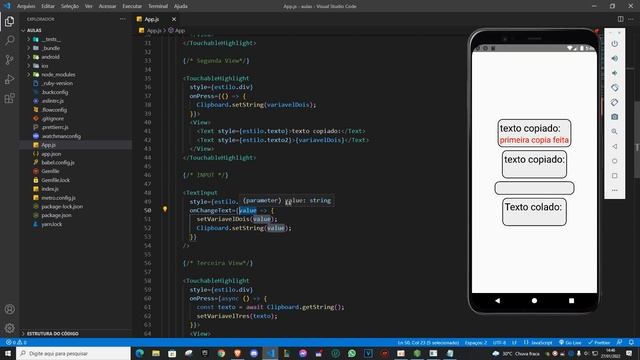Tap the first 'texto copiado' box with red text
The height and width of the screenshot is (360, 640).
coord(534,133)
